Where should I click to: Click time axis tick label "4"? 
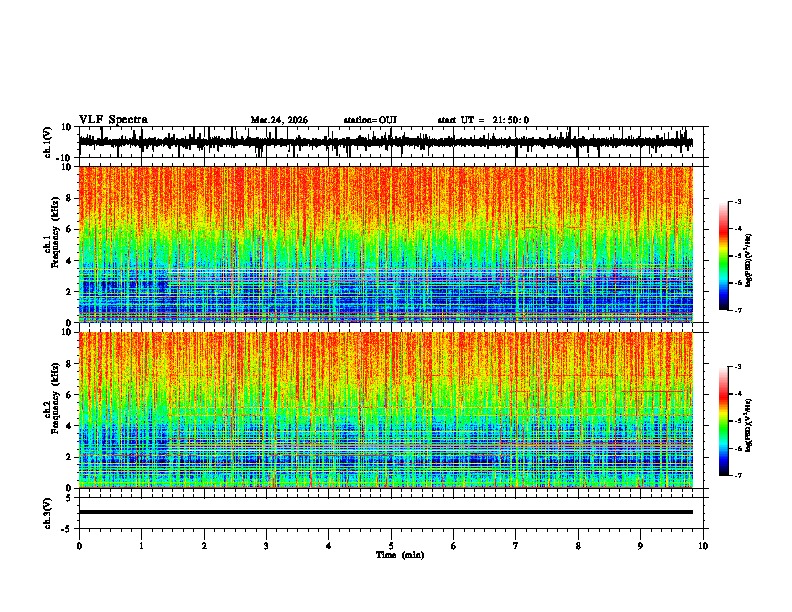coord(329,546)
